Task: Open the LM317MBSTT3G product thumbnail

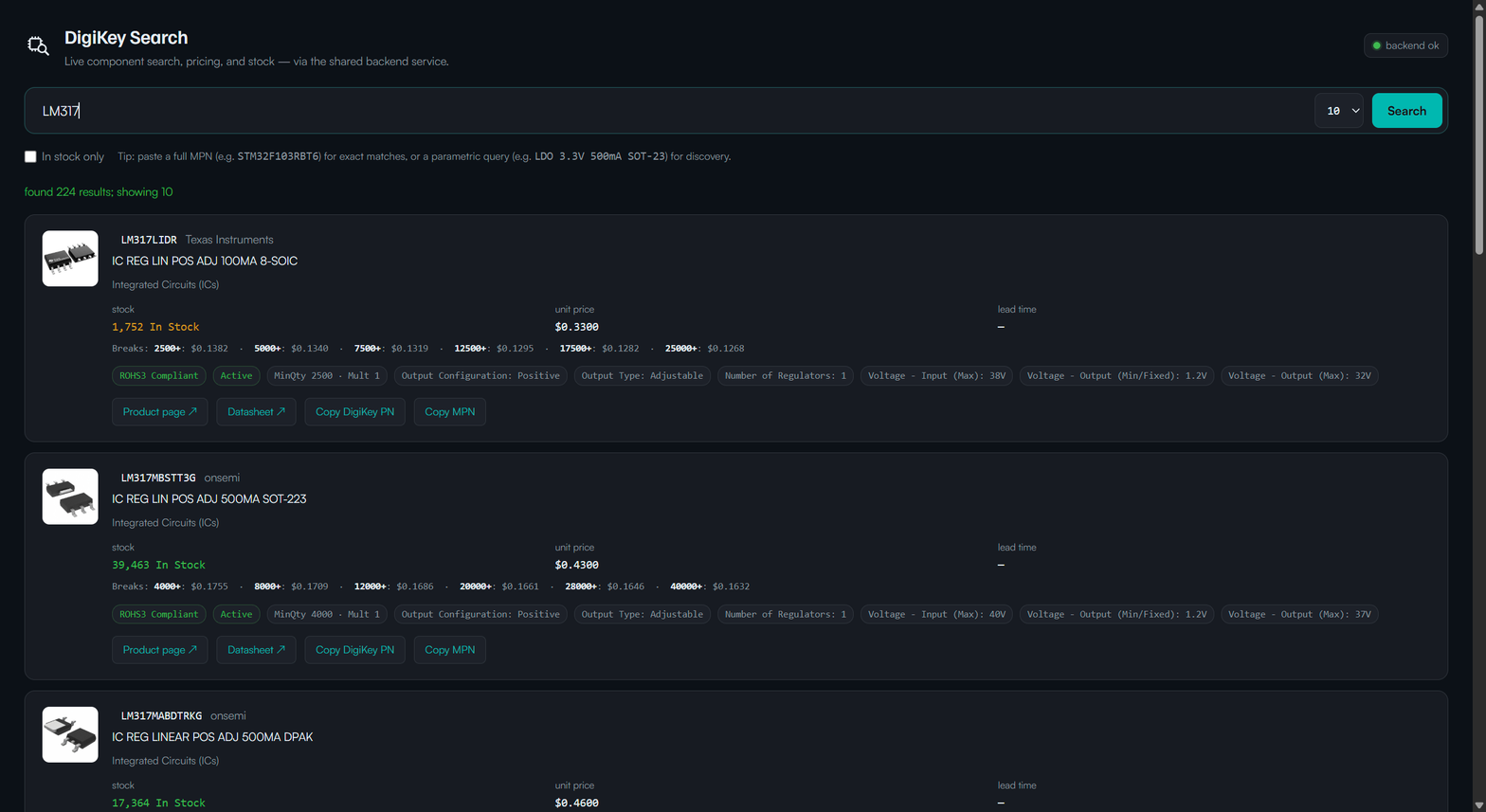Action: [70, 496]
